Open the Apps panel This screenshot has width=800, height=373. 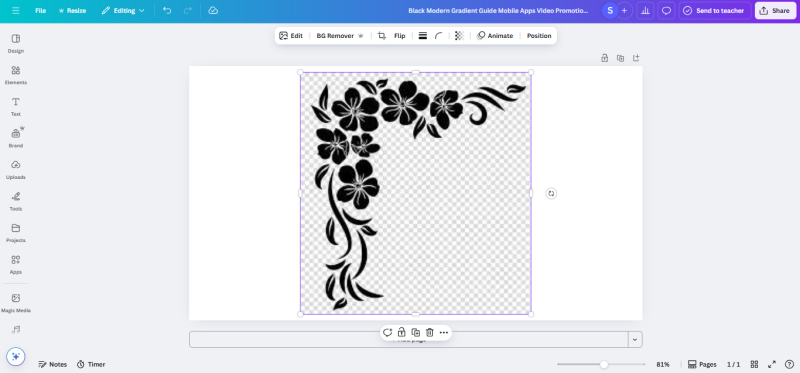(x=16, y=264)
